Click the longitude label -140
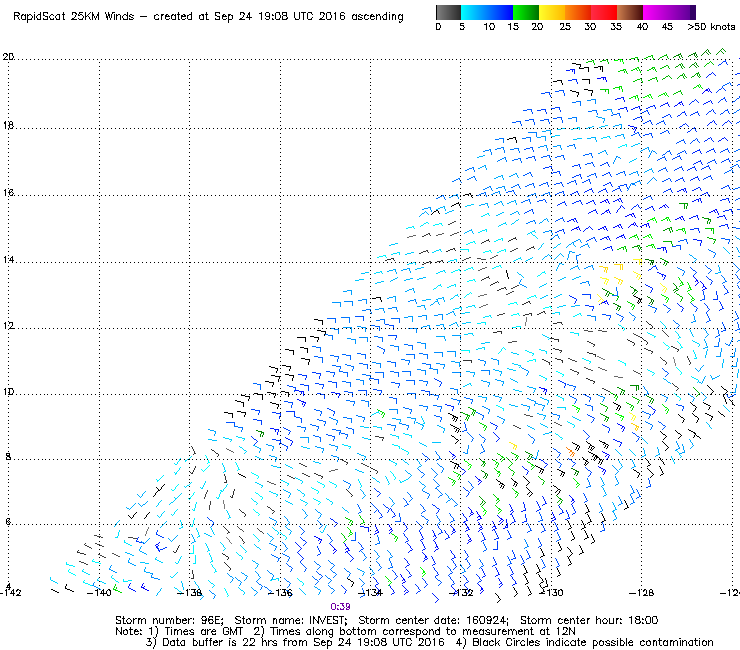 99,592
